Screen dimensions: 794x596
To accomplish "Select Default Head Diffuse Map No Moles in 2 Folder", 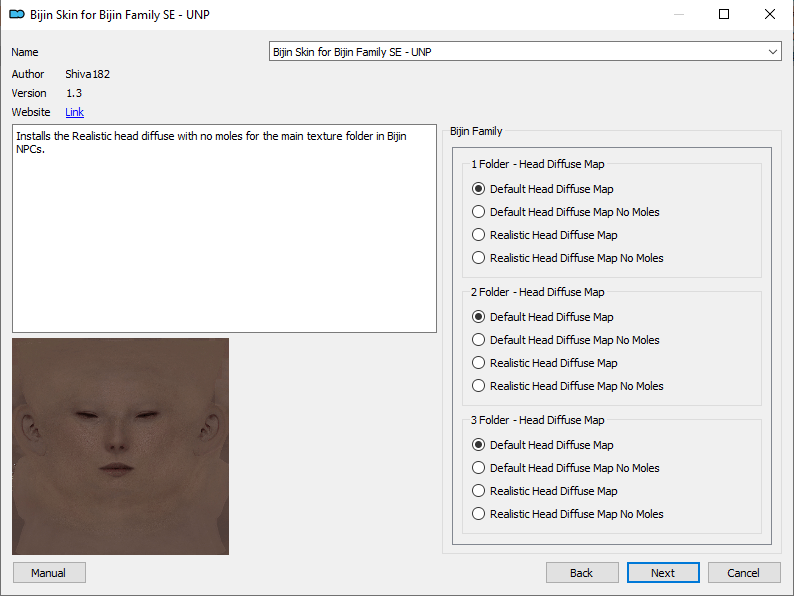I will (x=565, y=340).
